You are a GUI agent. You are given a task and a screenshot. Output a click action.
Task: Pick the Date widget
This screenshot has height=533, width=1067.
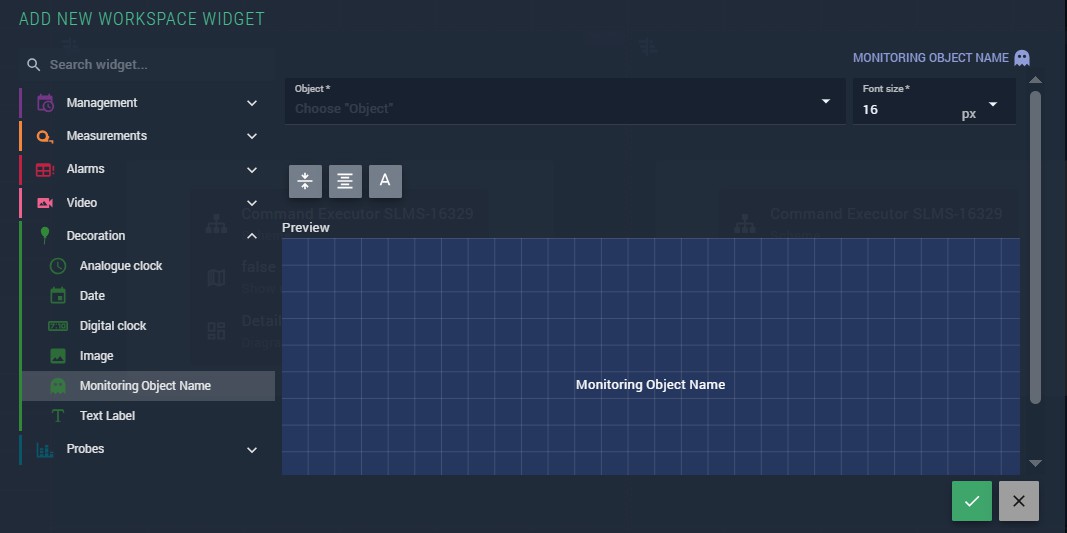(x=92, y=296)
